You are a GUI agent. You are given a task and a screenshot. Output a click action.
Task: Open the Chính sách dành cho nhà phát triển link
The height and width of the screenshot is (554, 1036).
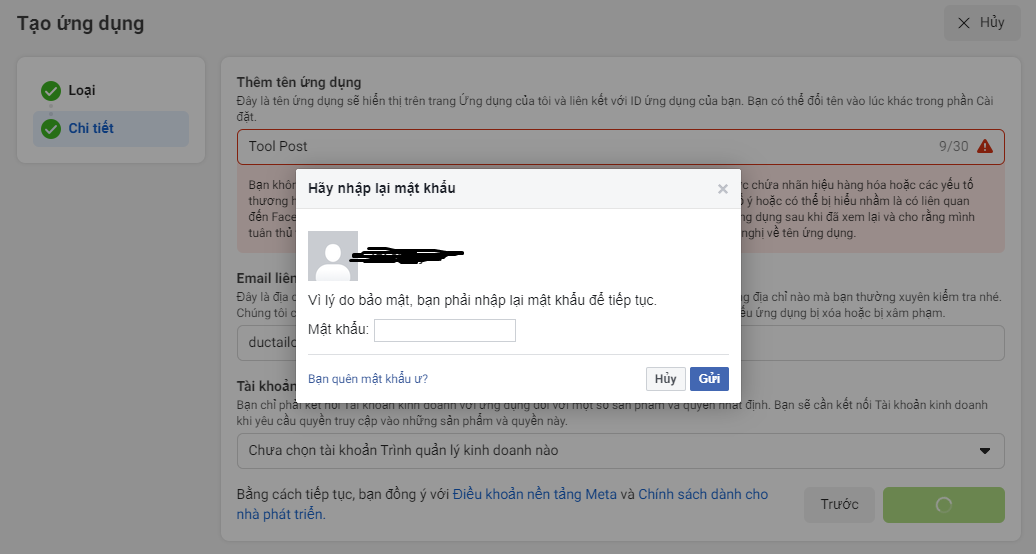pos(702,494)
